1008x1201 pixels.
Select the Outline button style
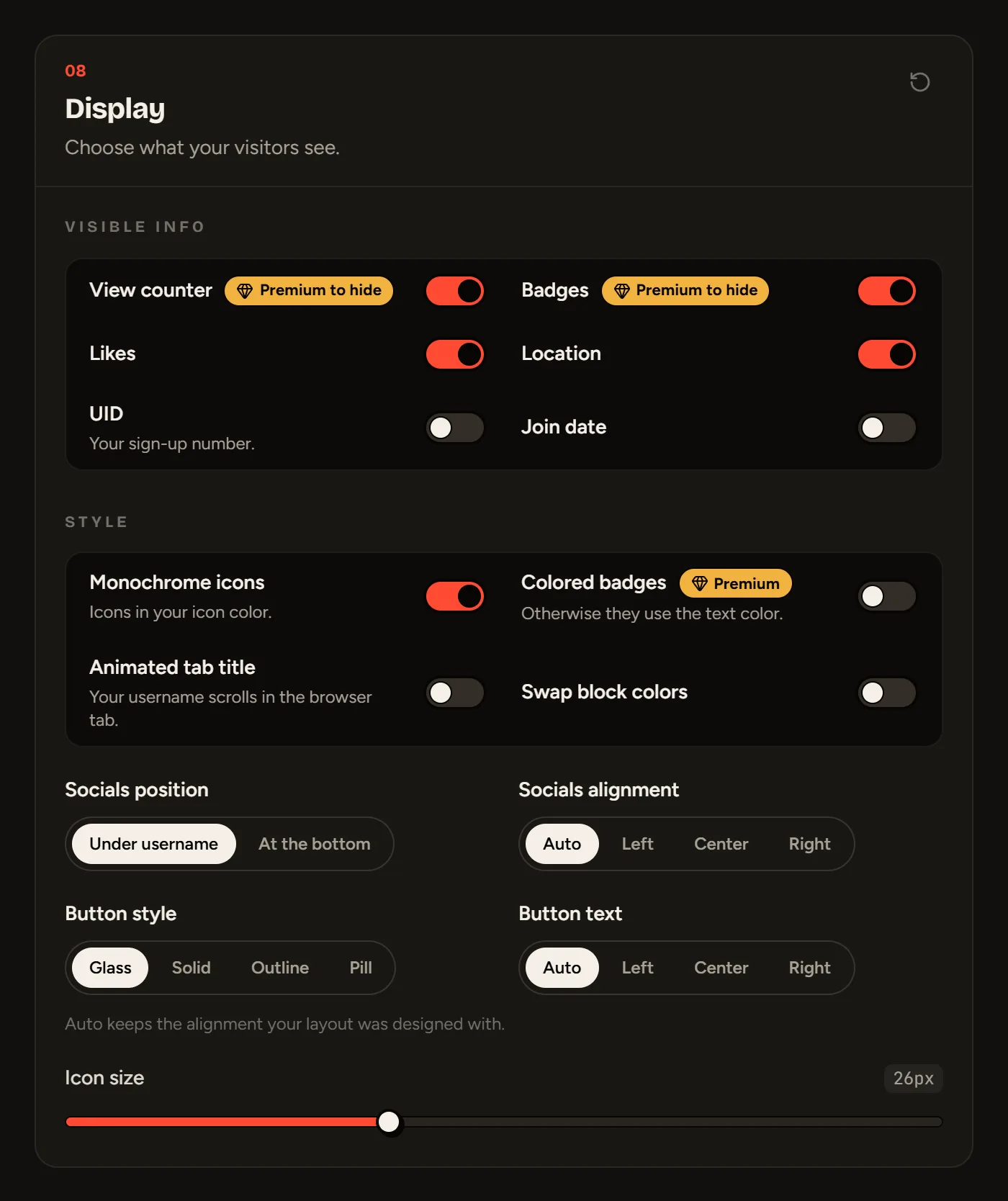click(280, 968)
